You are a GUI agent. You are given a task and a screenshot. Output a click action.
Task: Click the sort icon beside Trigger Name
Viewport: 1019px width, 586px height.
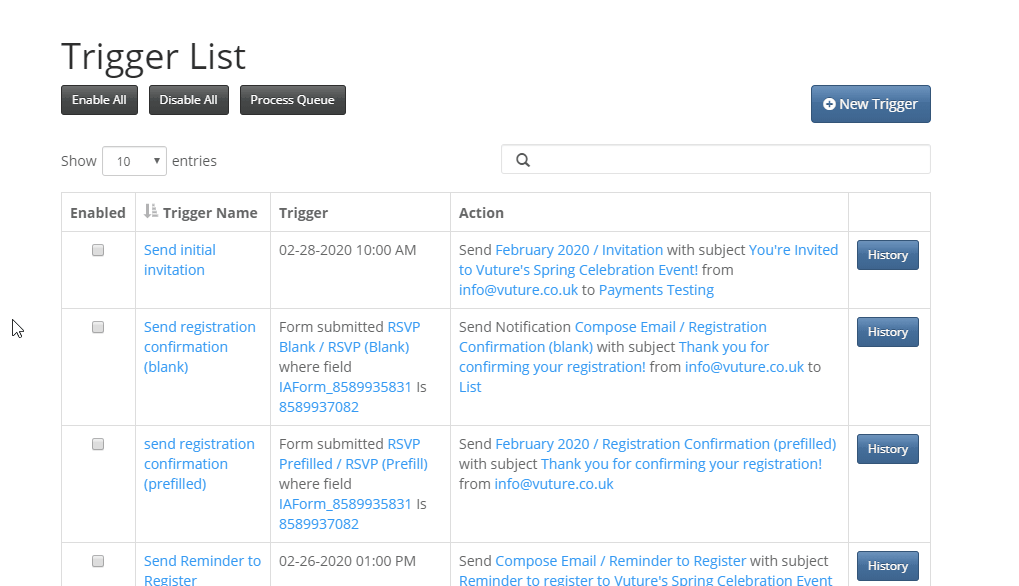[x=151, y=211]
